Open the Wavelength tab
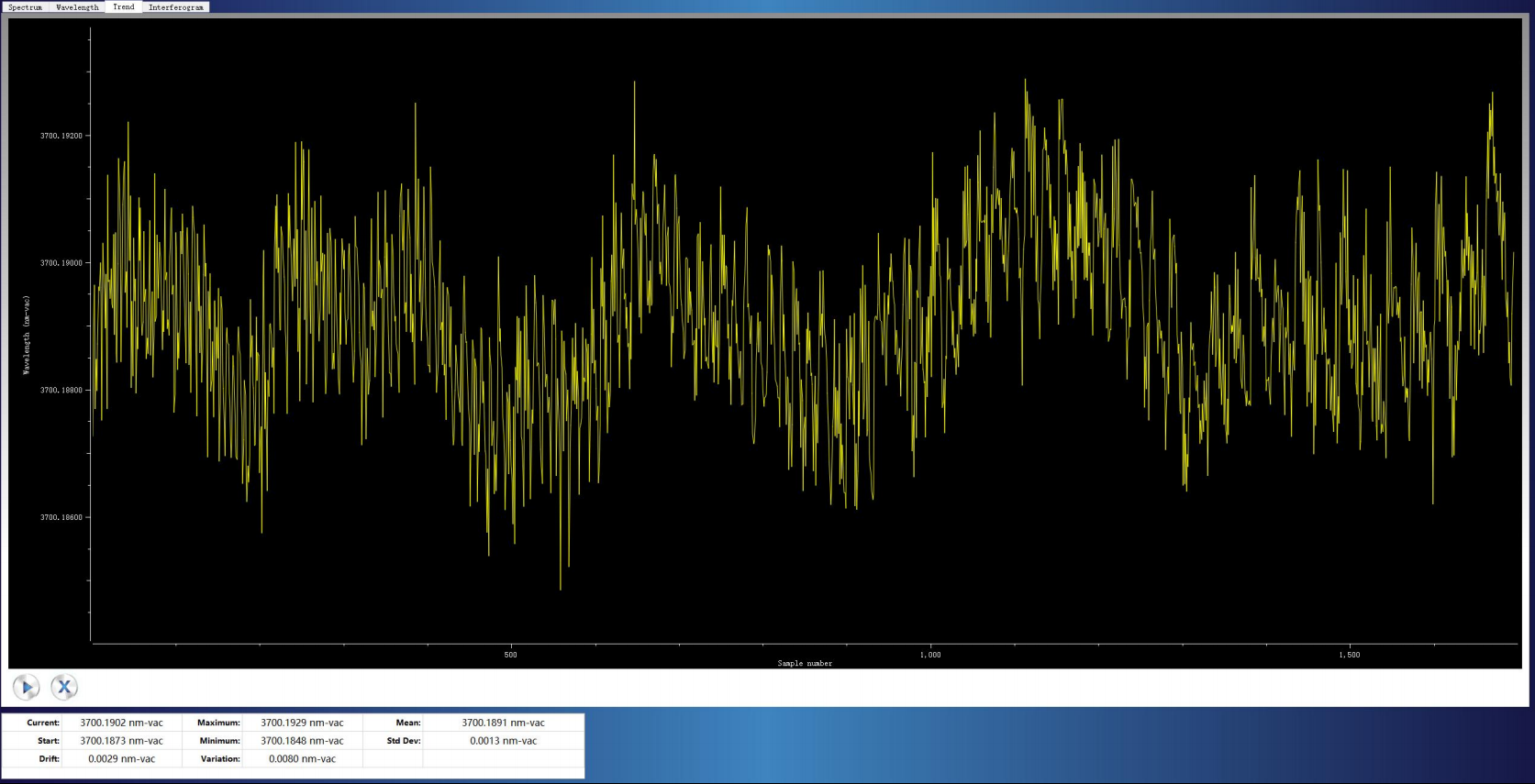Image resolution: width=1535 pixels, height=784 pixels. pyautogui.click(x=77, y=7)
